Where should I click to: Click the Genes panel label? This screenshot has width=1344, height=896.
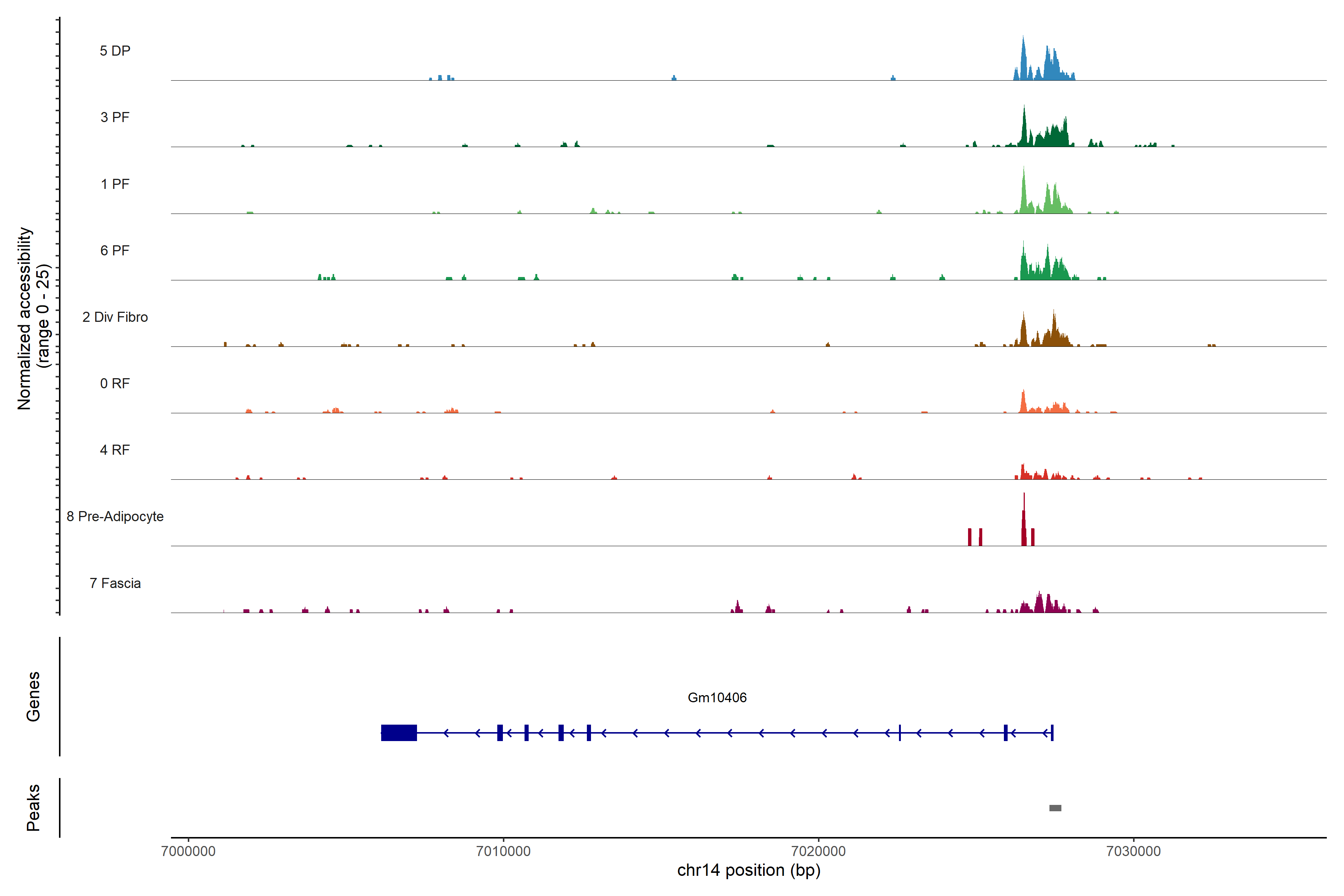[x=33, y=696]
